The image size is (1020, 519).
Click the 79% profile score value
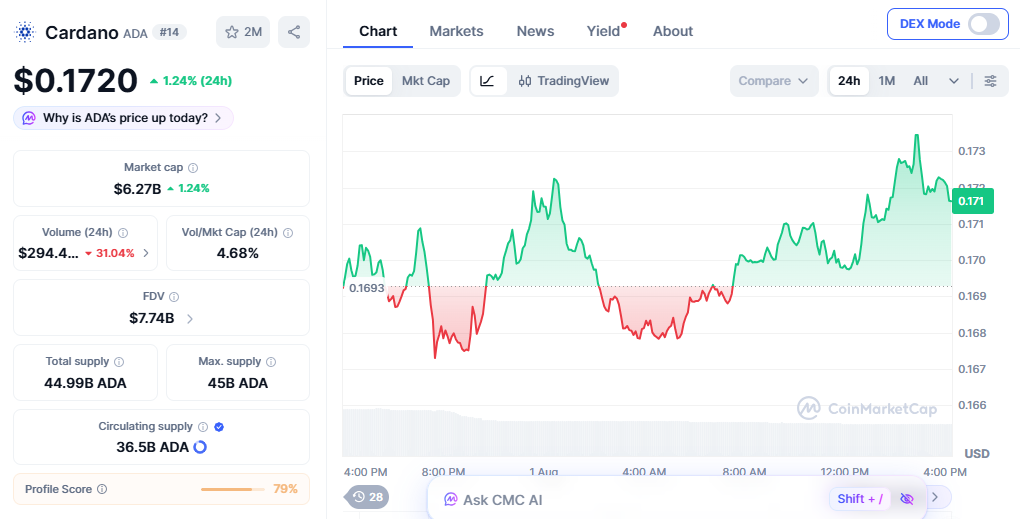[x=286, y=488]
